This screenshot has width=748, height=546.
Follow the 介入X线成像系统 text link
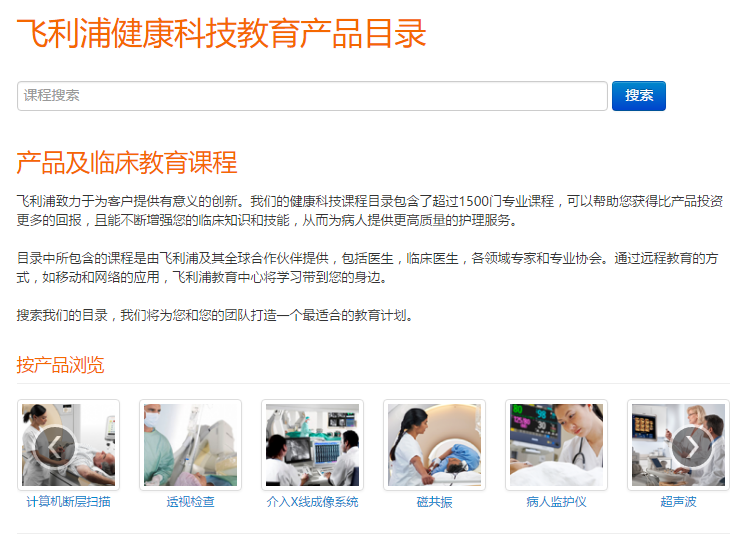tap(312, 502)
